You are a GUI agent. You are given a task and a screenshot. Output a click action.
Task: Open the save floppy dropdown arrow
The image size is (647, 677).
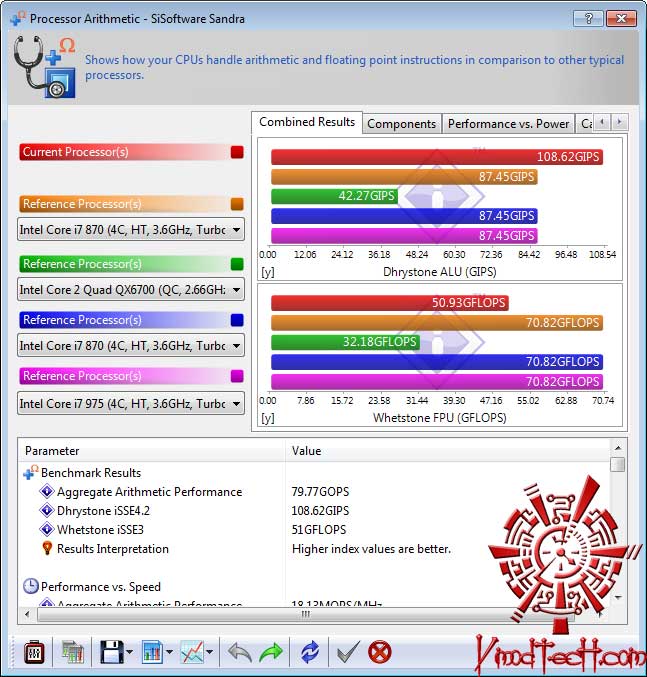coord(129,652)
